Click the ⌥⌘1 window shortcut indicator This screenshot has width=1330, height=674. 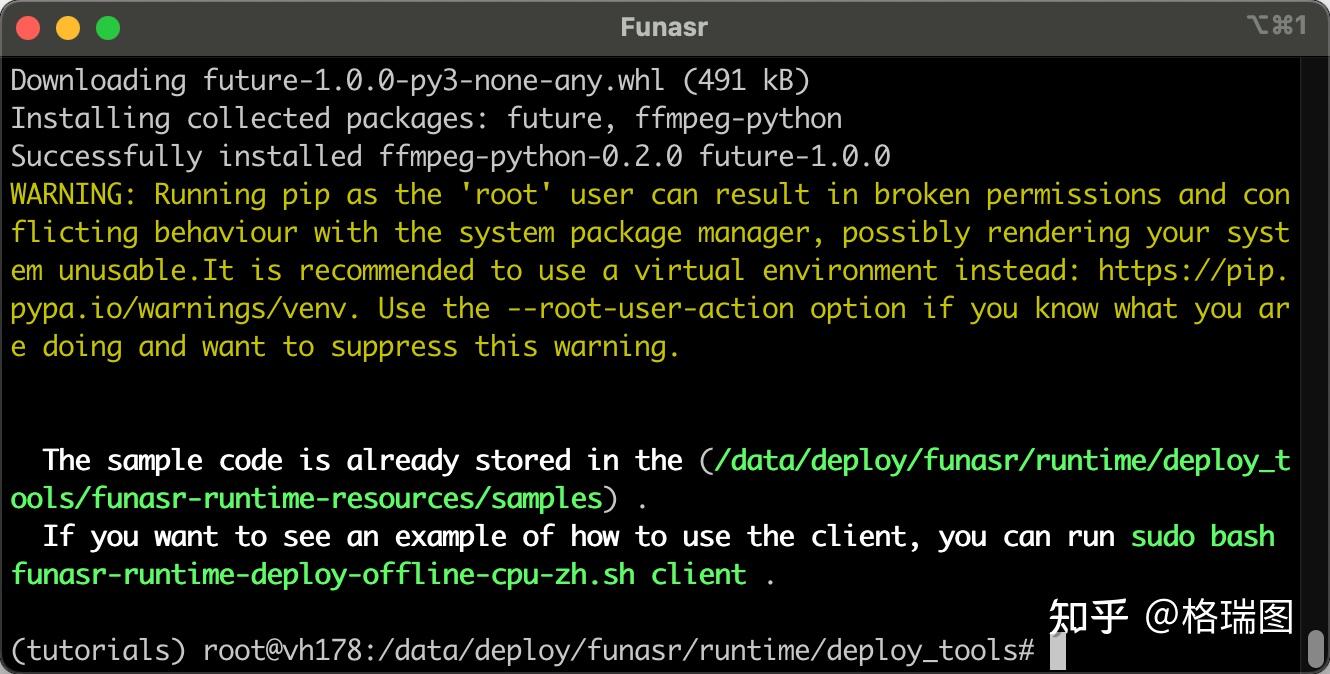[x=1276, y=26]
